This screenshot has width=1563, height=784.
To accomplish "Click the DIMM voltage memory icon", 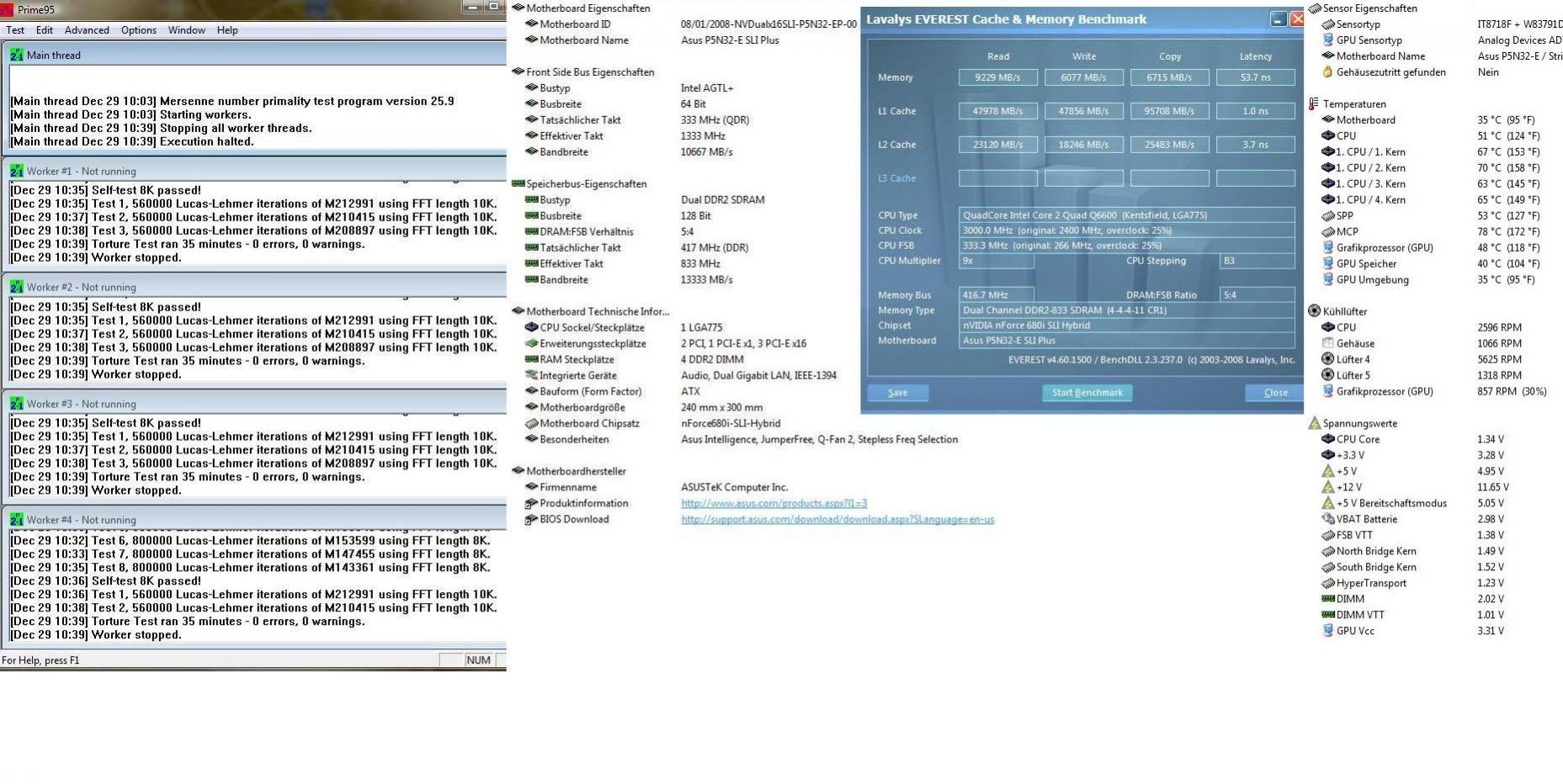I will click(x=1328, y=599).
